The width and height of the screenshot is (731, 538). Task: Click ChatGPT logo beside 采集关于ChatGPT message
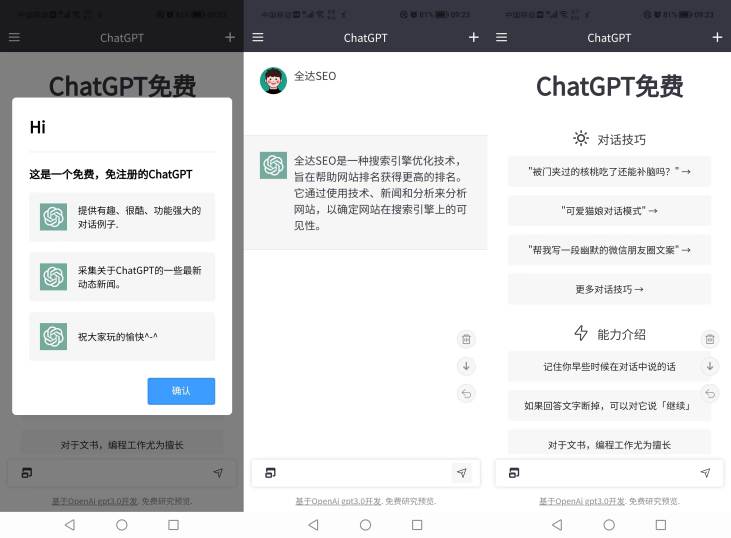click(x=53, y=276)
